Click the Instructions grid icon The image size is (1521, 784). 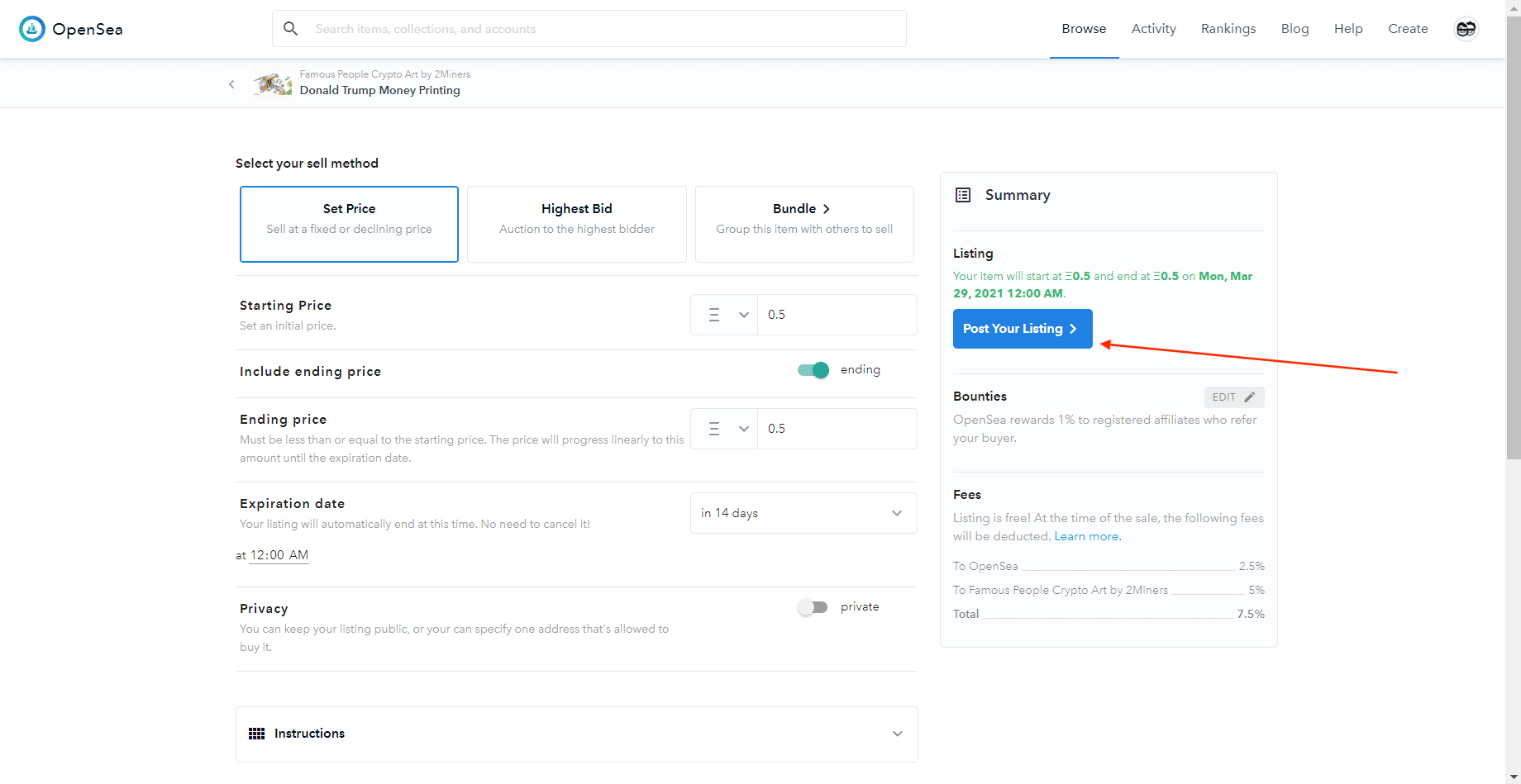(x=257, y=734)
